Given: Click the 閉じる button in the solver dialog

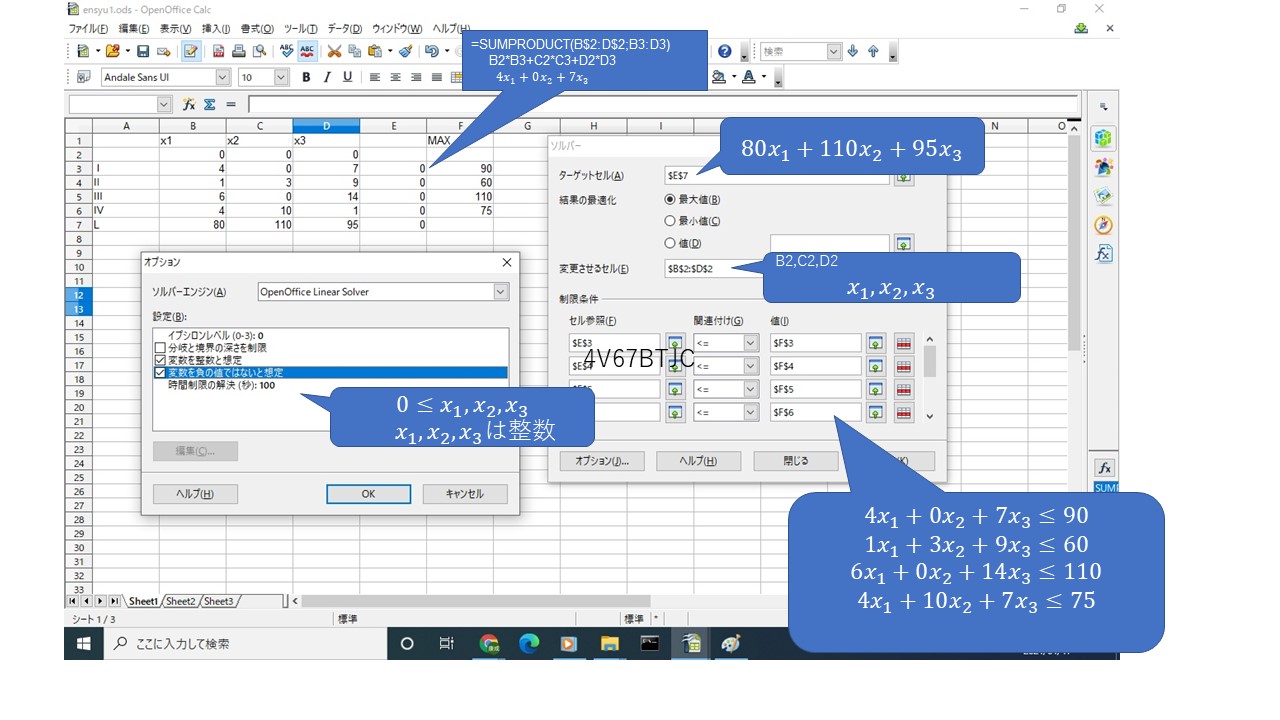Looking at the screenshot, I should click(x=795, y=461).
